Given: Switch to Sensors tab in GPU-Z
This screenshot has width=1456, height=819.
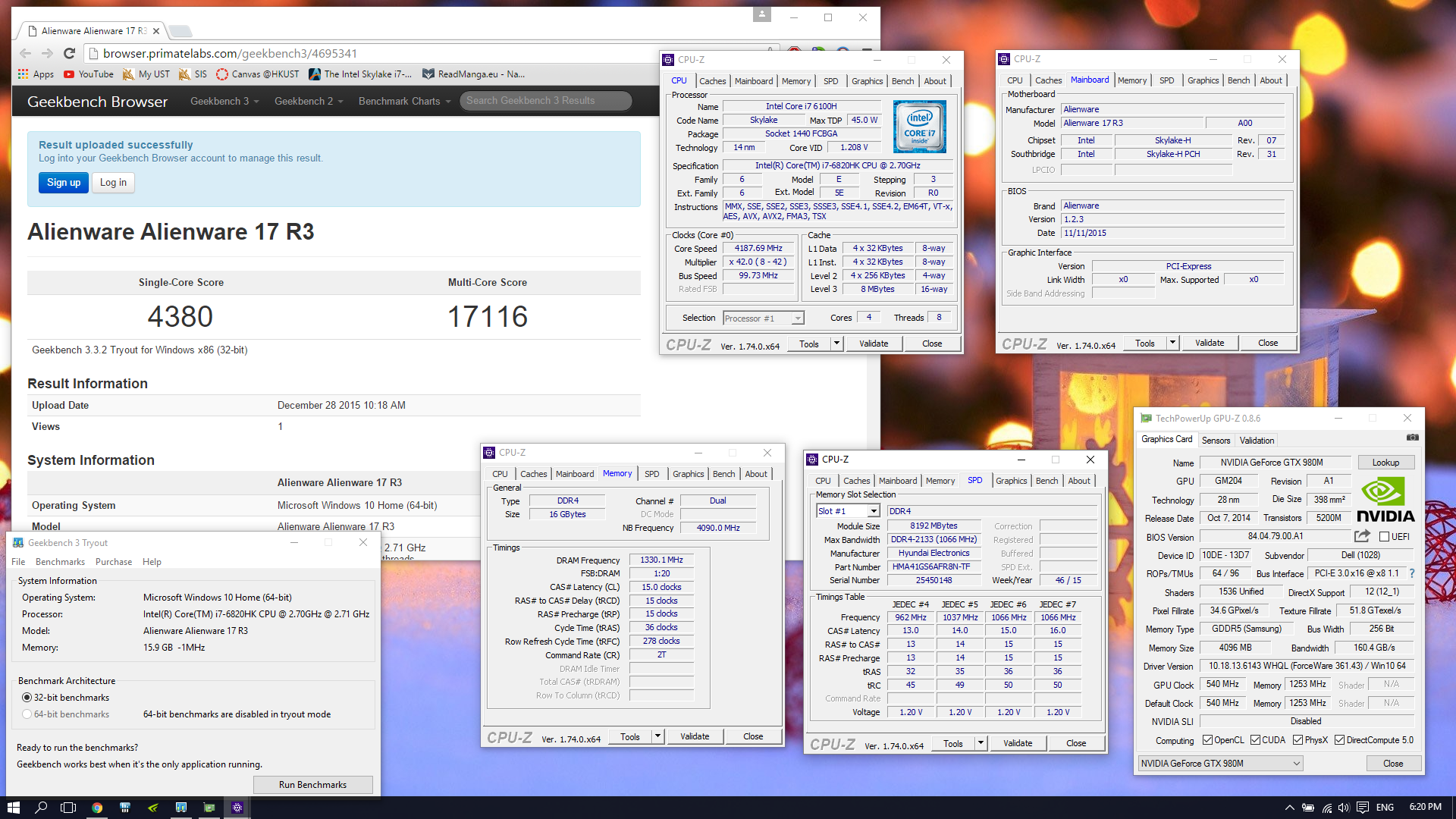Looking at the screenshot, I should [1216, 440].
